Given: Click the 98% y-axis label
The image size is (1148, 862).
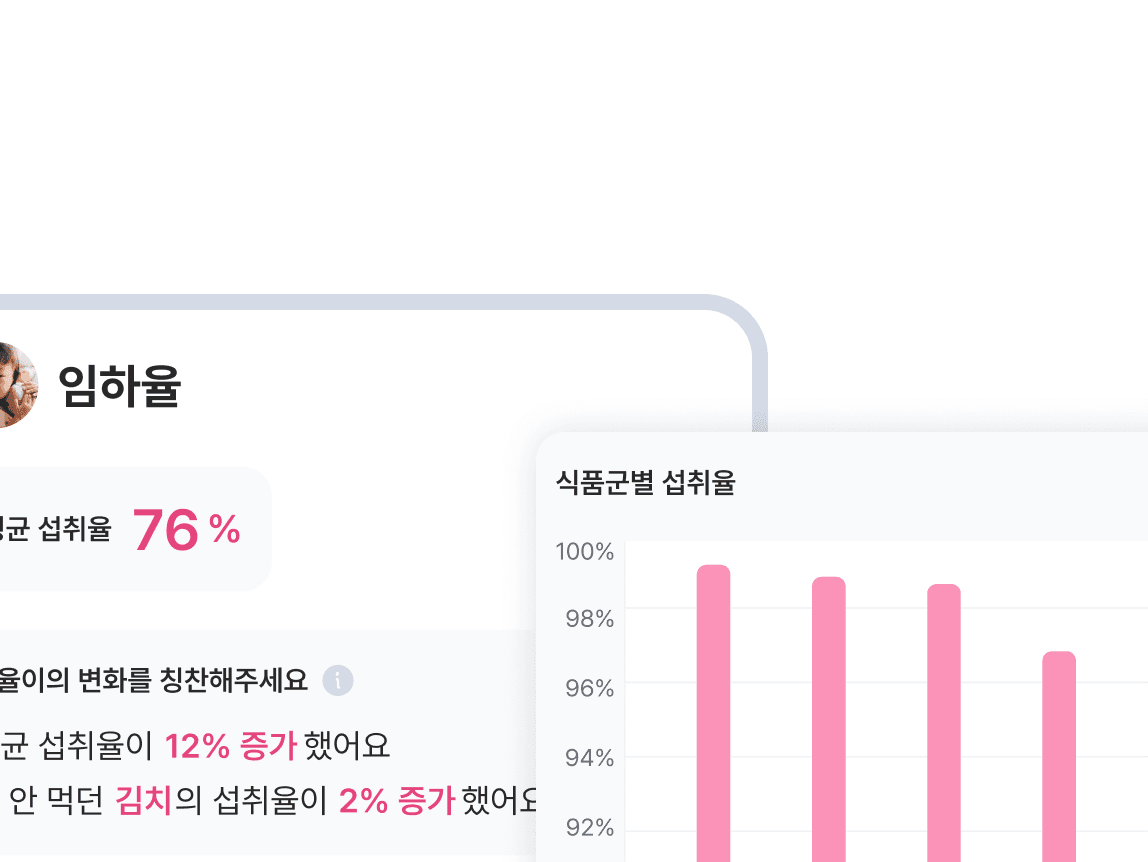Looking at the screenshot, I should coord(589,619).
